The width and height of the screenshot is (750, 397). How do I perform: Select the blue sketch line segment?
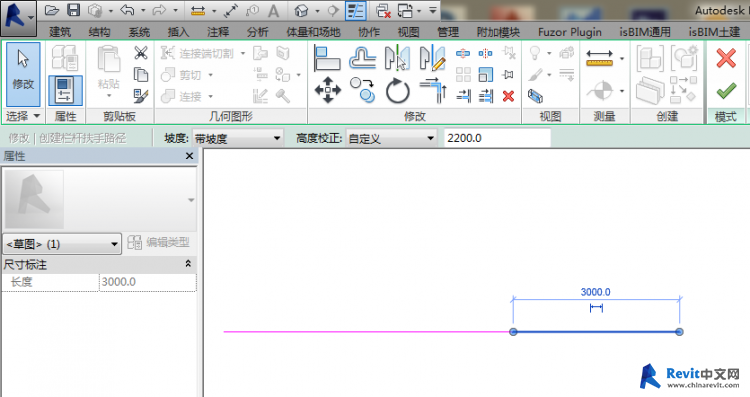click(596, 332)
